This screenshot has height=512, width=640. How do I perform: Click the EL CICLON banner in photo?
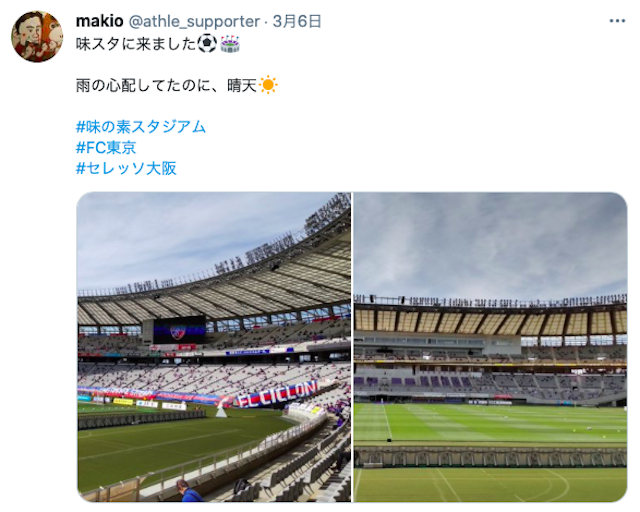click(277, 394)
